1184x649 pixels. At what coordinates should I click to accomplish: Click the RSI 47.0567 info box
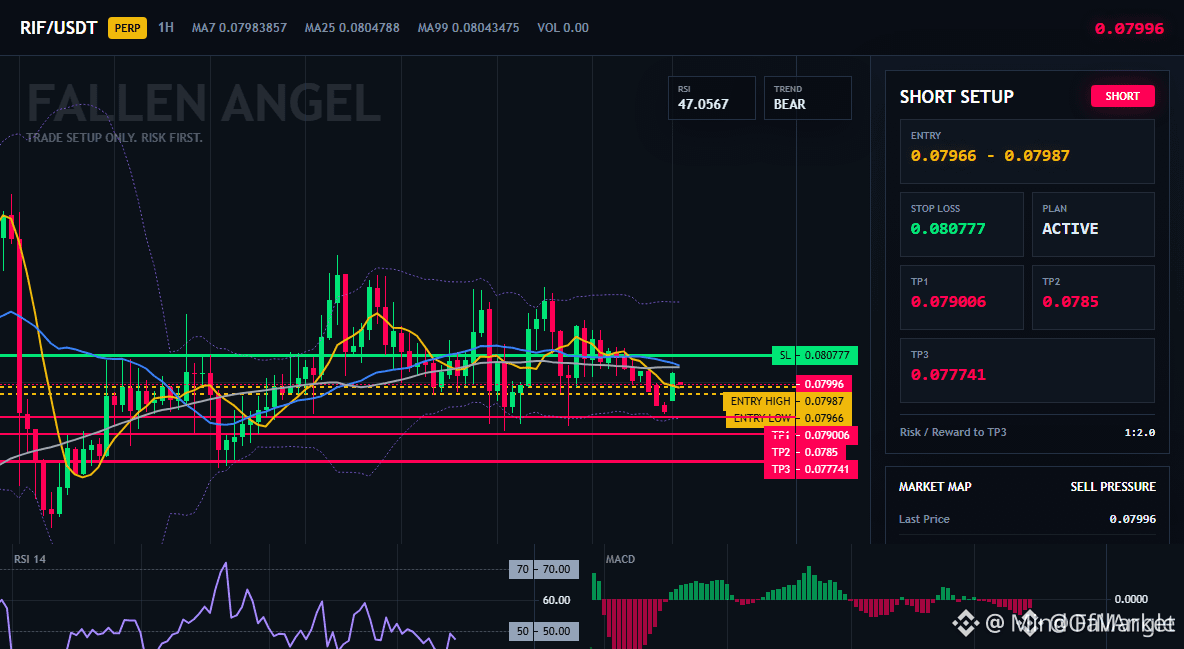click(x=711, y=97)
